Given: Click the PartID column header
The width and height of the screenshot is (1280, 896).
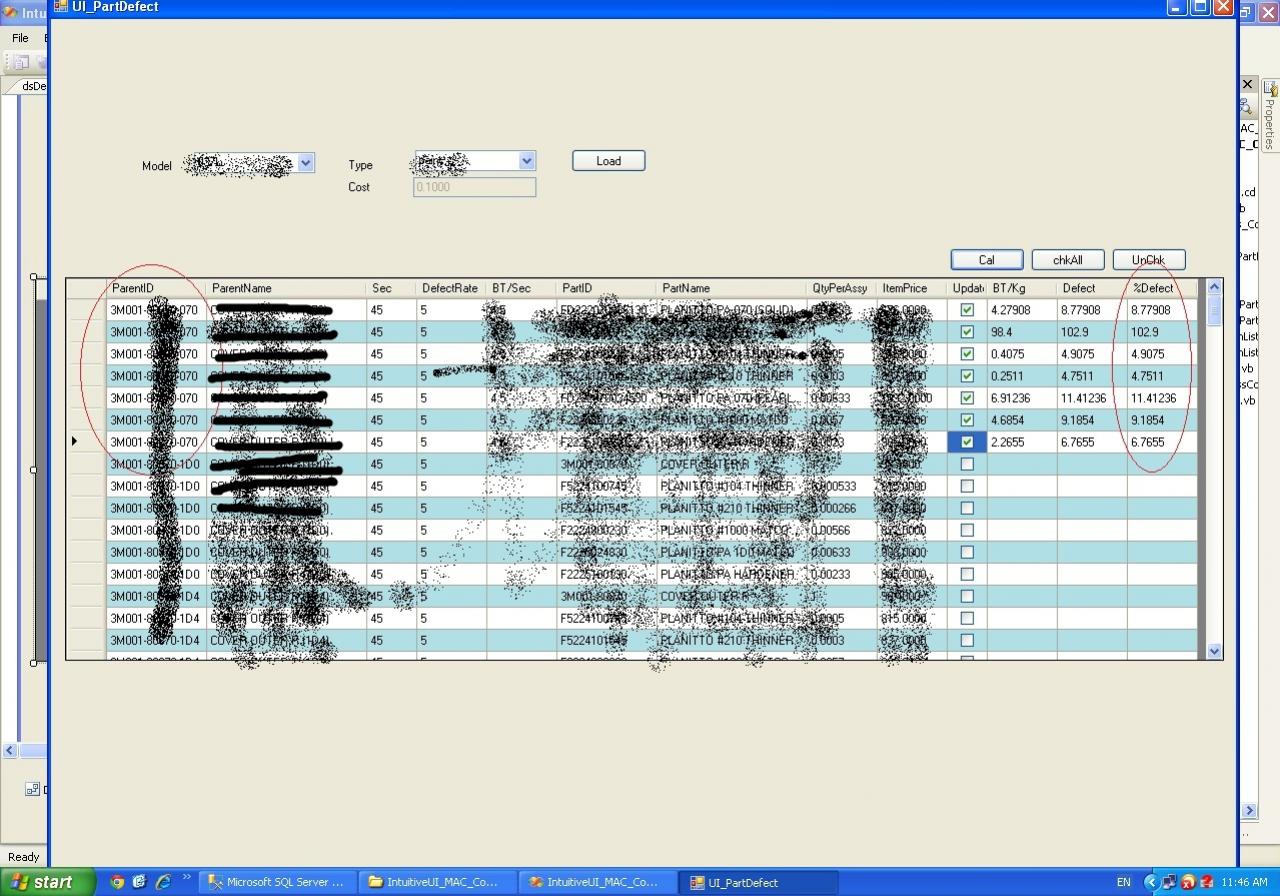Looking at the screenshot, I should (606, 288).
